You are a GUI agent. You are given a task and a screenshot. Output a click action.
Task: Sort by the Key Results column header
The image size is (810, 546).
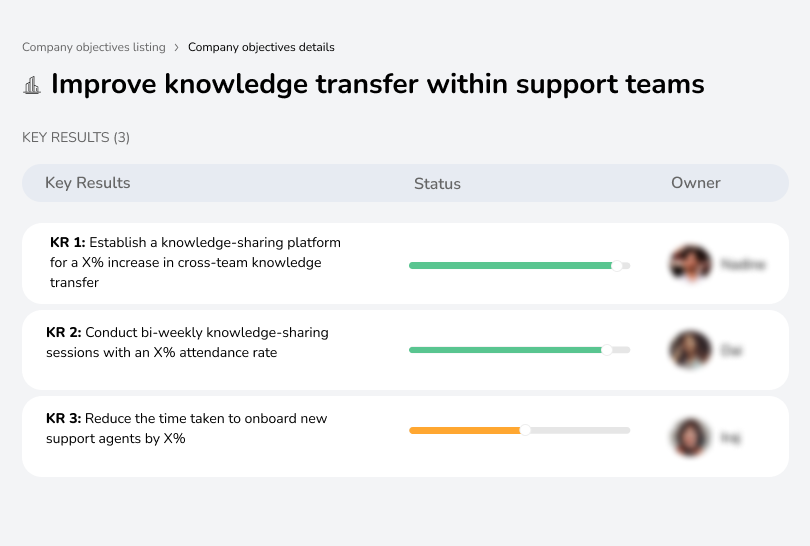click(x=88, y=183)
